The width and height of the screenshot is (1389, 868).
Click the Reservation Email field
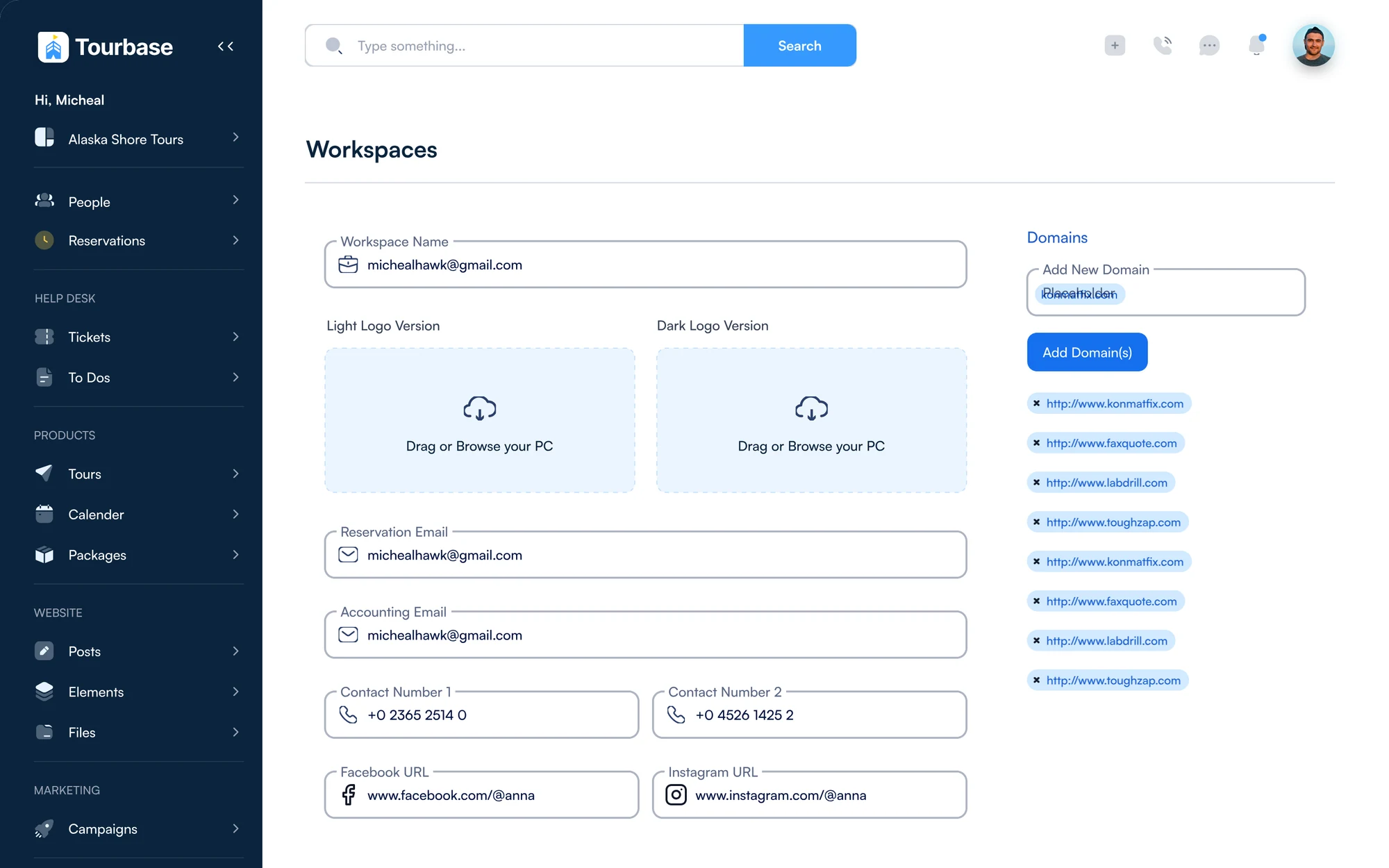click(645, 555)
